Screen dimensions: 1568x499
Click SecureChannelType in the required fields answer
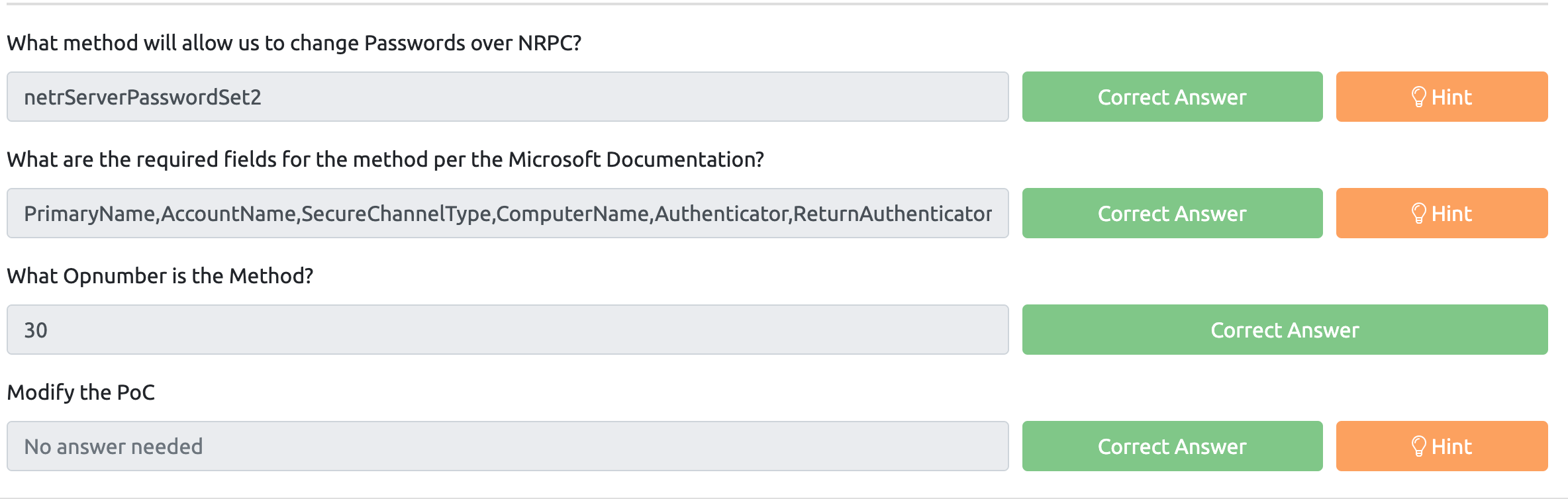coord(397,214)
